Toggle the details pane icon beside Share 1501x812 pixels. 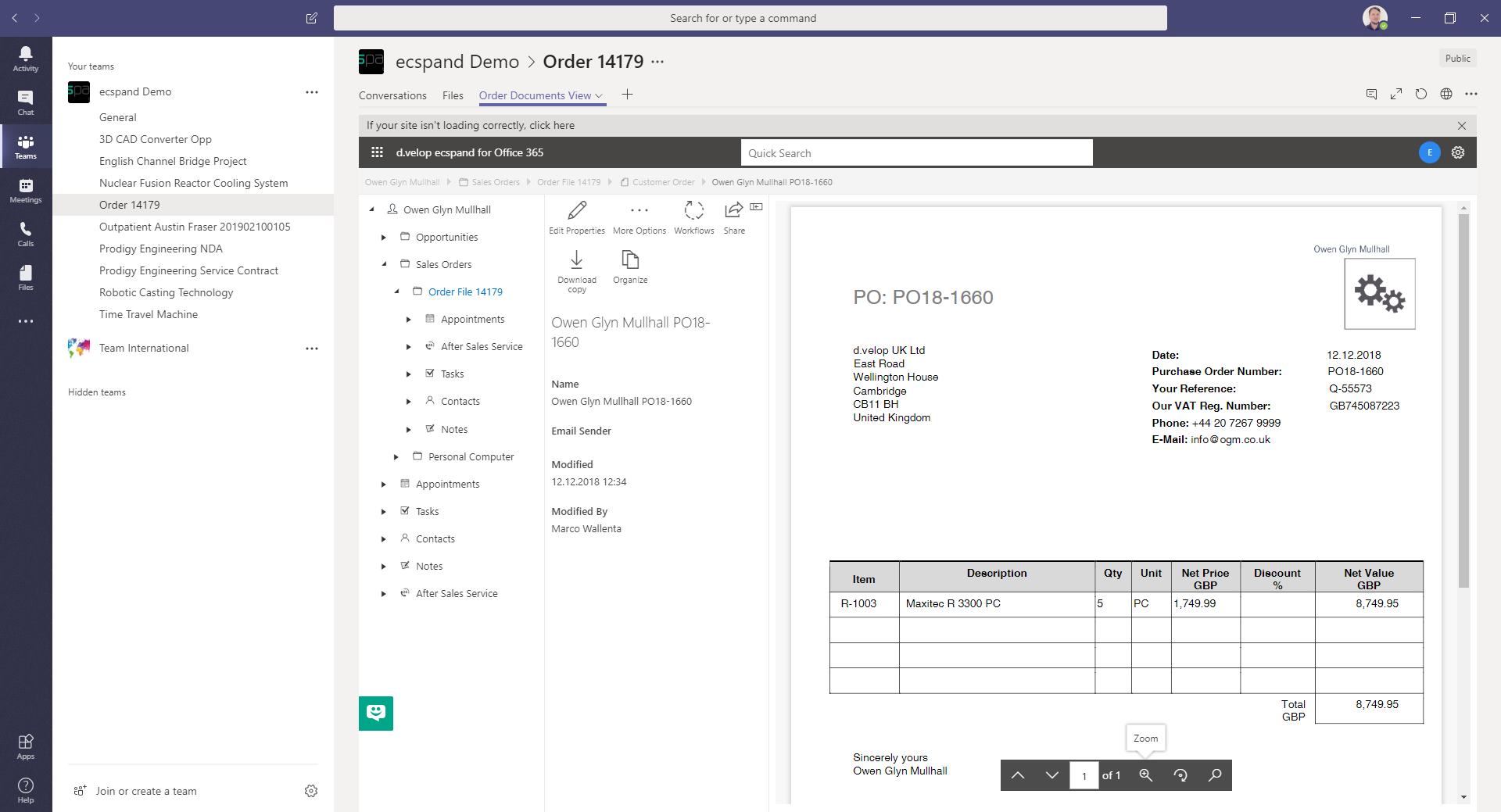coord(756,207)
